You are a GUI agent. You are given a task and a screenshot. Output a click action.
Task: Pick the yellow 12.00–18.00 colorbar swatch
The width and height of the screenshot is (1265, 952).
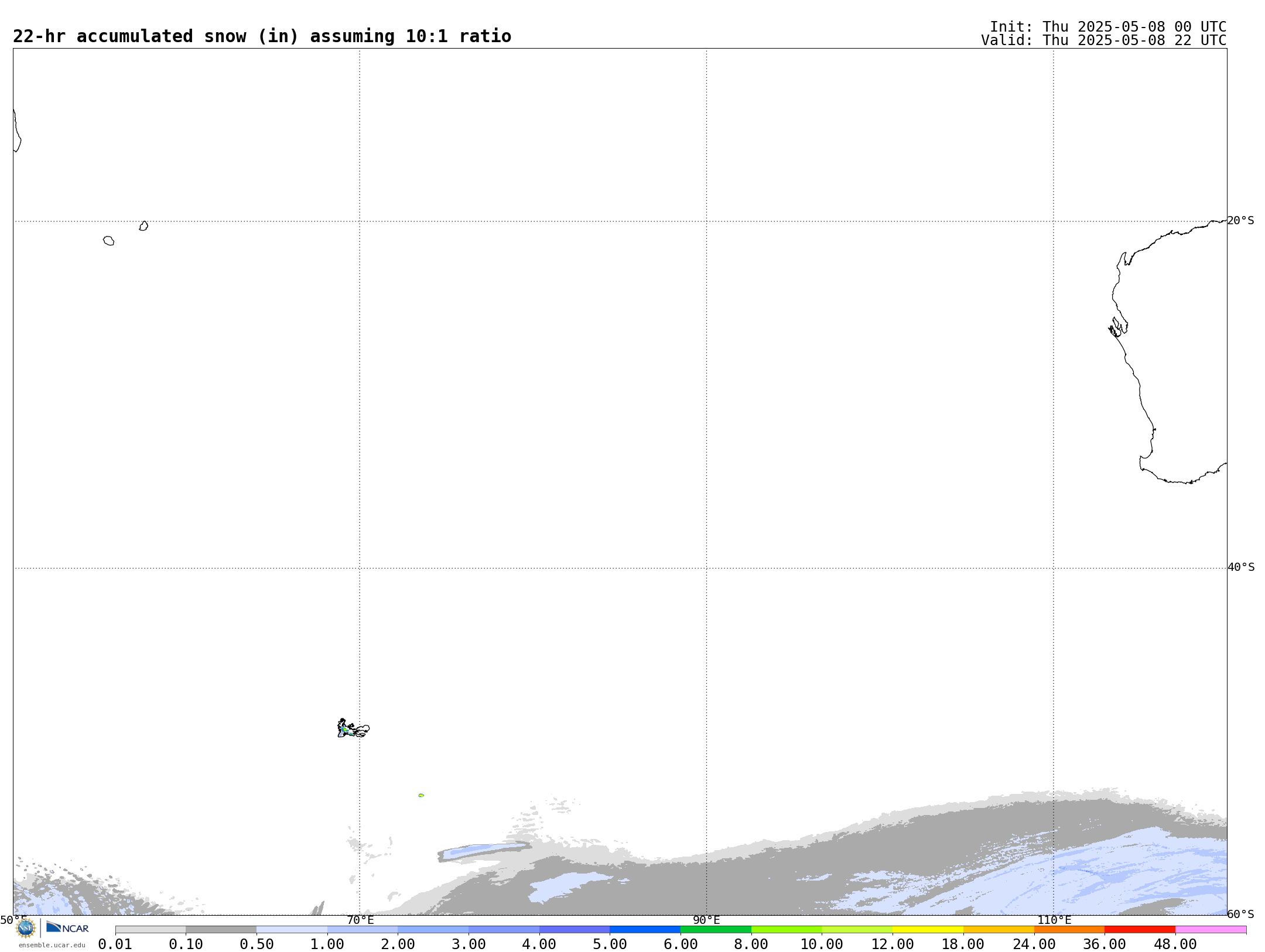tap(928, 929)
